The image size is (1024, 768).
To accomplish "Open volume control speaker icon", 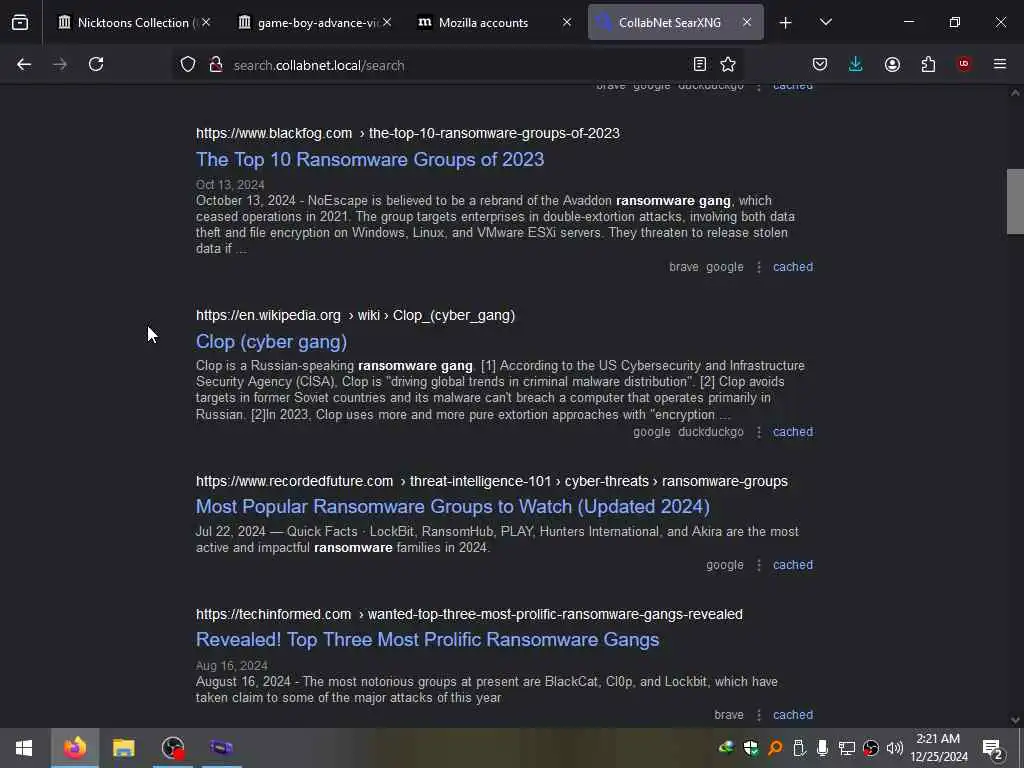I will coord(895,748).
